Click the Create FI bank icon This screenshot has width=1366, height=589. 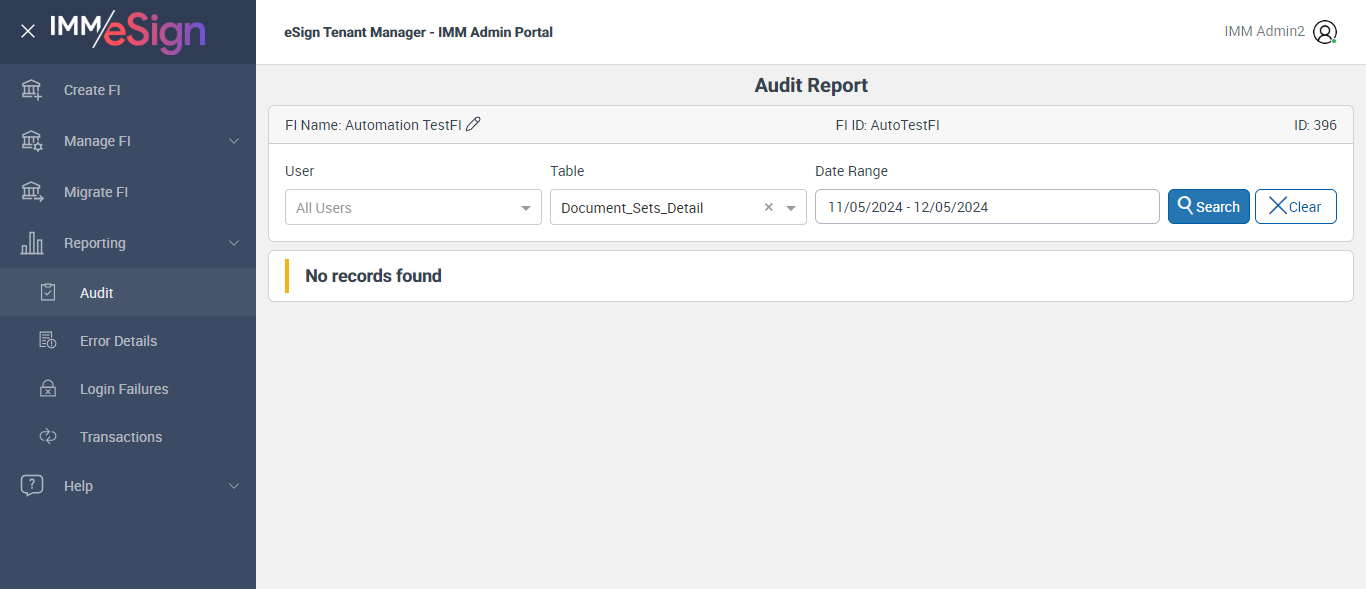(32, 90)
